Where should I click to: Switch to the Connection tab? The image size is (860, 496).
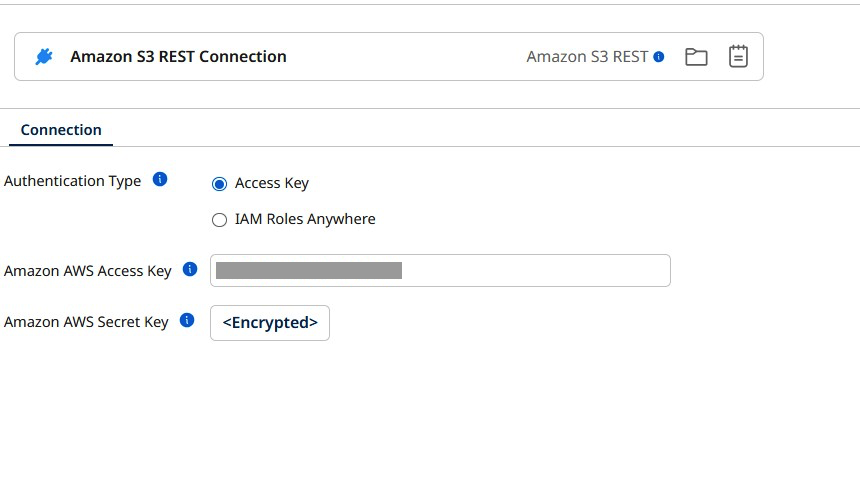coord(61,130)
